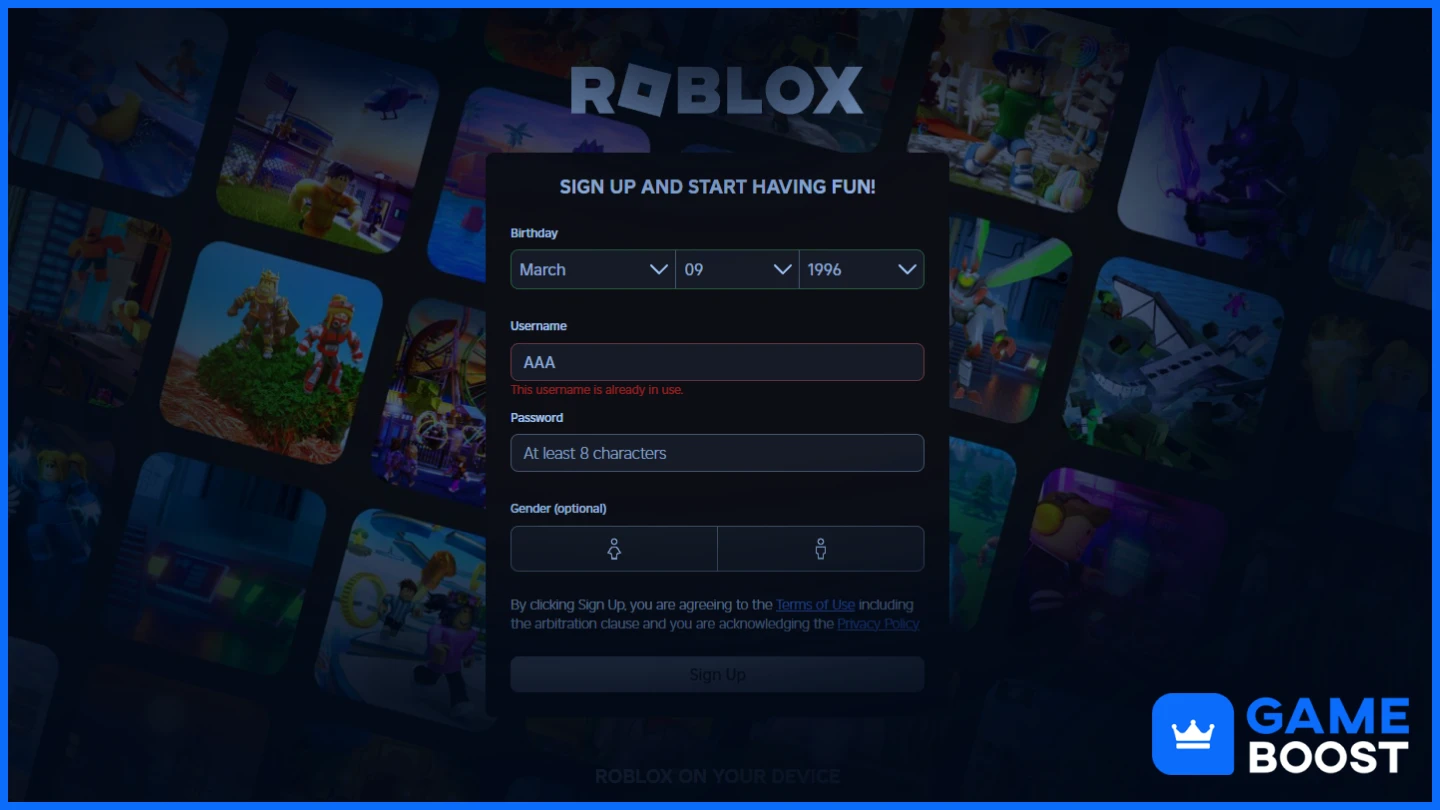The width and height of the screenshot is (1440, 810).
Task: Click the Roblox logo at top
Action: point(717,91)
